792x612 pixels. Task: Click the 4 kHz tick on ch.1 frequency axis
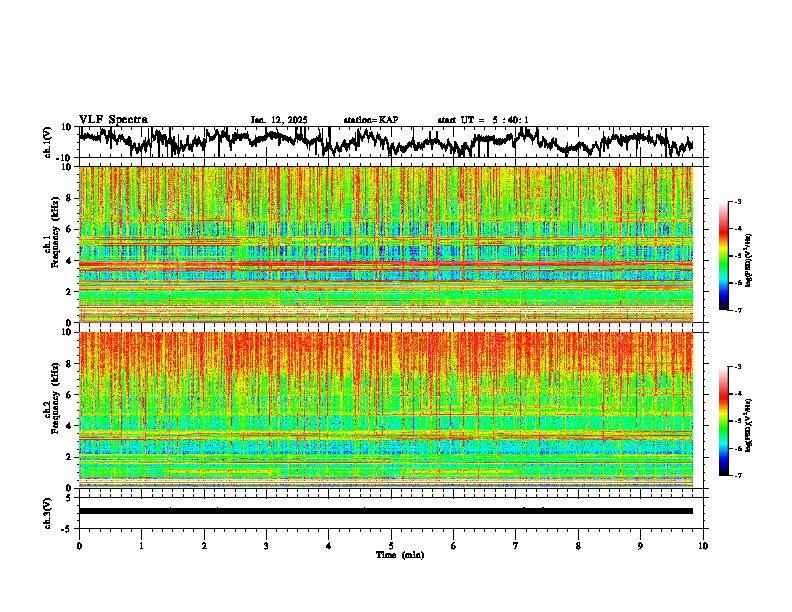pos(70,261)
